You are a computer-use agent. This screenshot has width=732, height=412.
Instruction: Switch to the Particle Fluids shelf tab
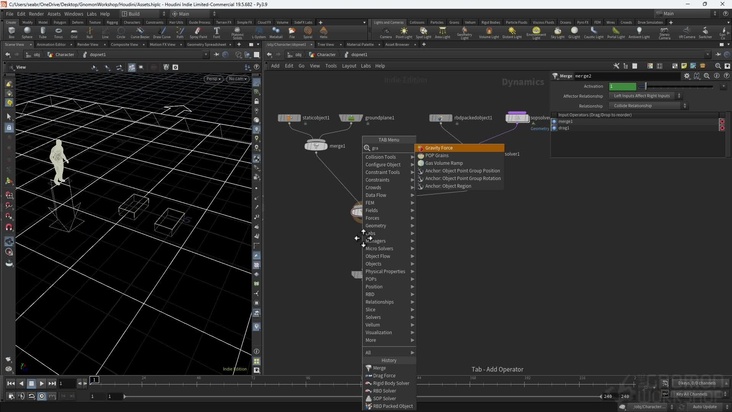click(516, 22)
